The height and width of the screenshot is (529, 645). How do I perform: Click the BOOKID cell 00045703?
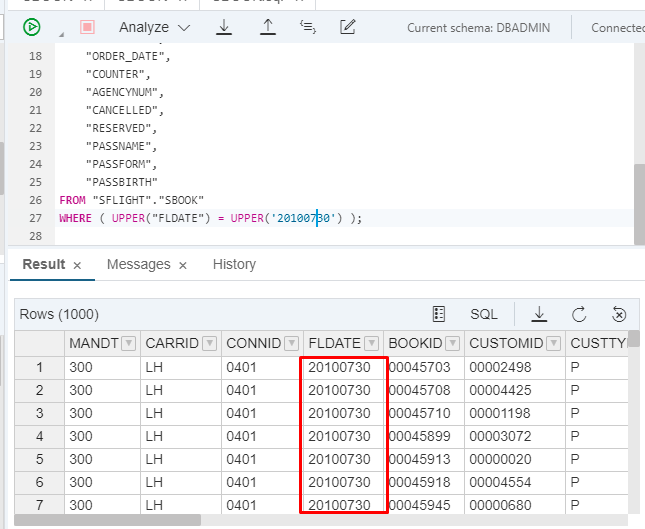[425, 367]
